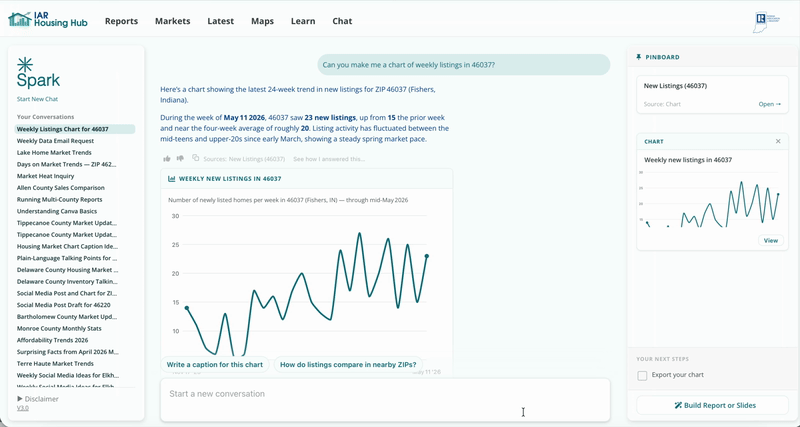Open Social Media Post Draft for 46220
The height and width of the screenshot is (427, 800).
tap(63, 305)
